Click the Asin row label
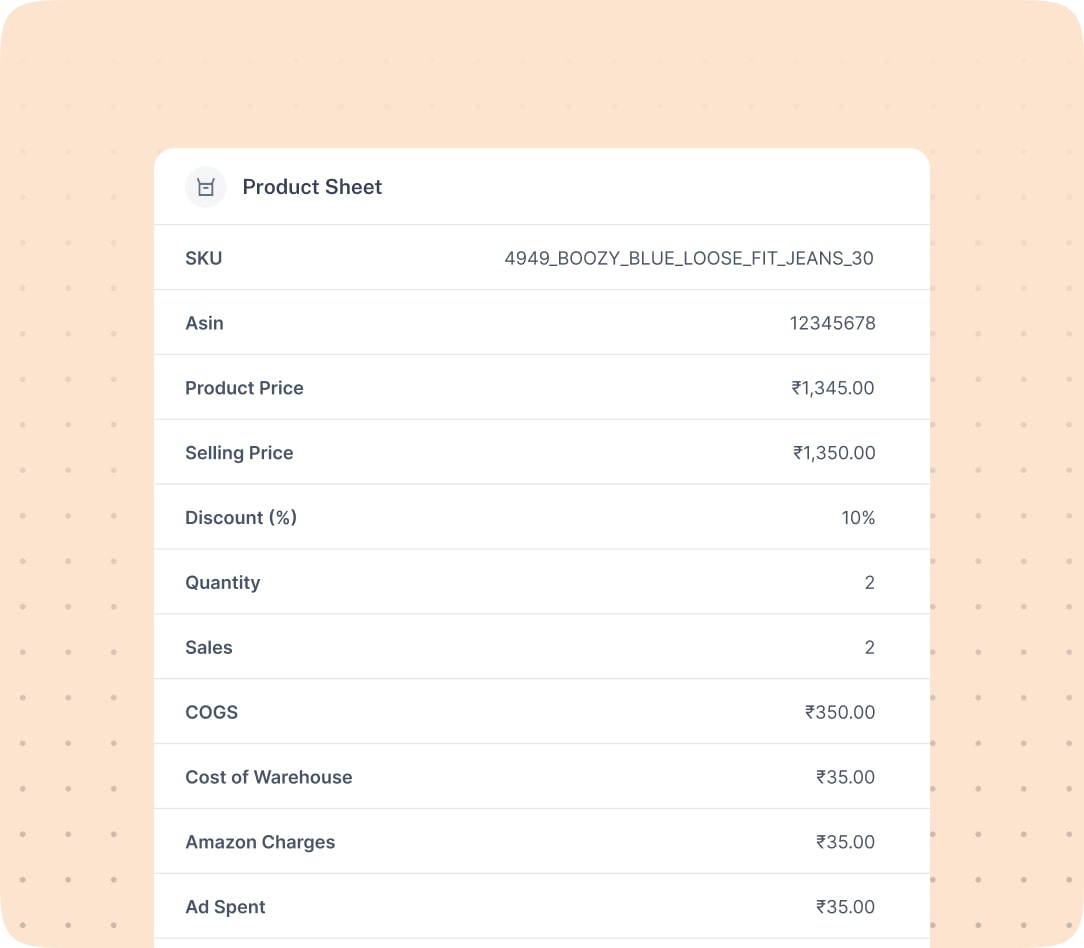1084x948 pixels. (x=204, y=323)
